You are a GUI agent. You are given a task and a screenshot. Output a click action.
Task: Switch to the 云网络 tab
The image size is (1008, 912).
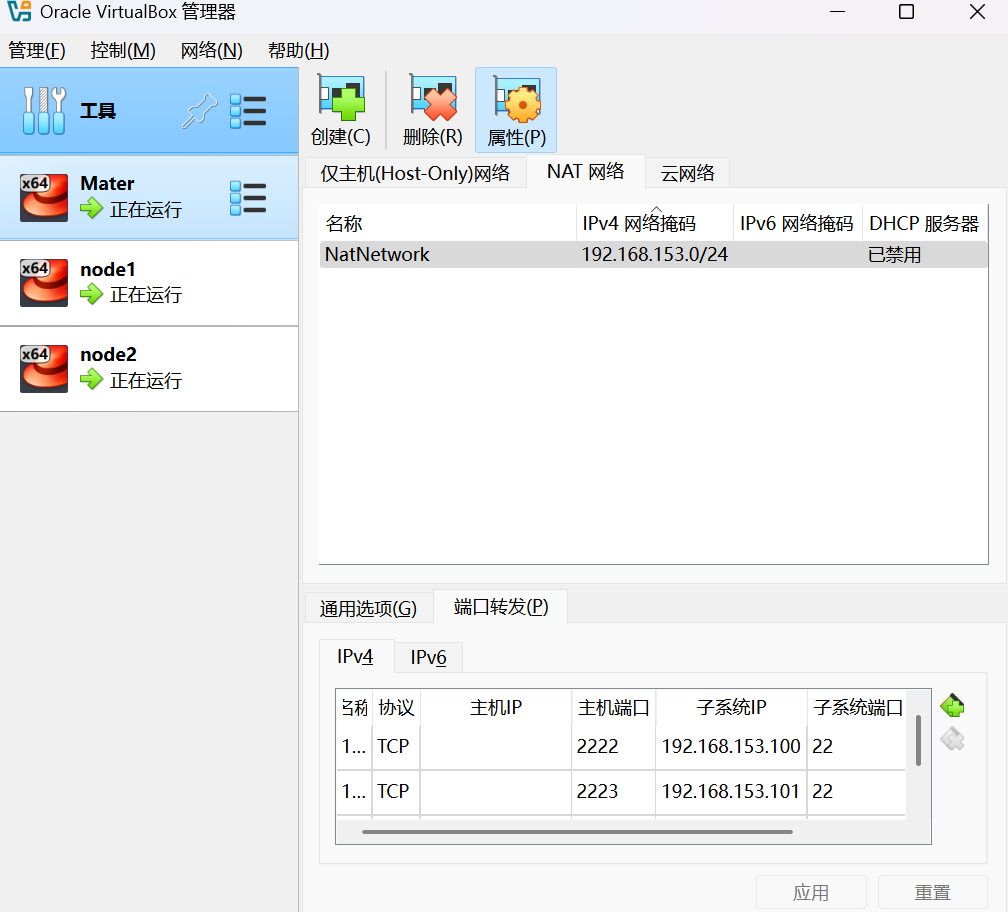point(687,173)
